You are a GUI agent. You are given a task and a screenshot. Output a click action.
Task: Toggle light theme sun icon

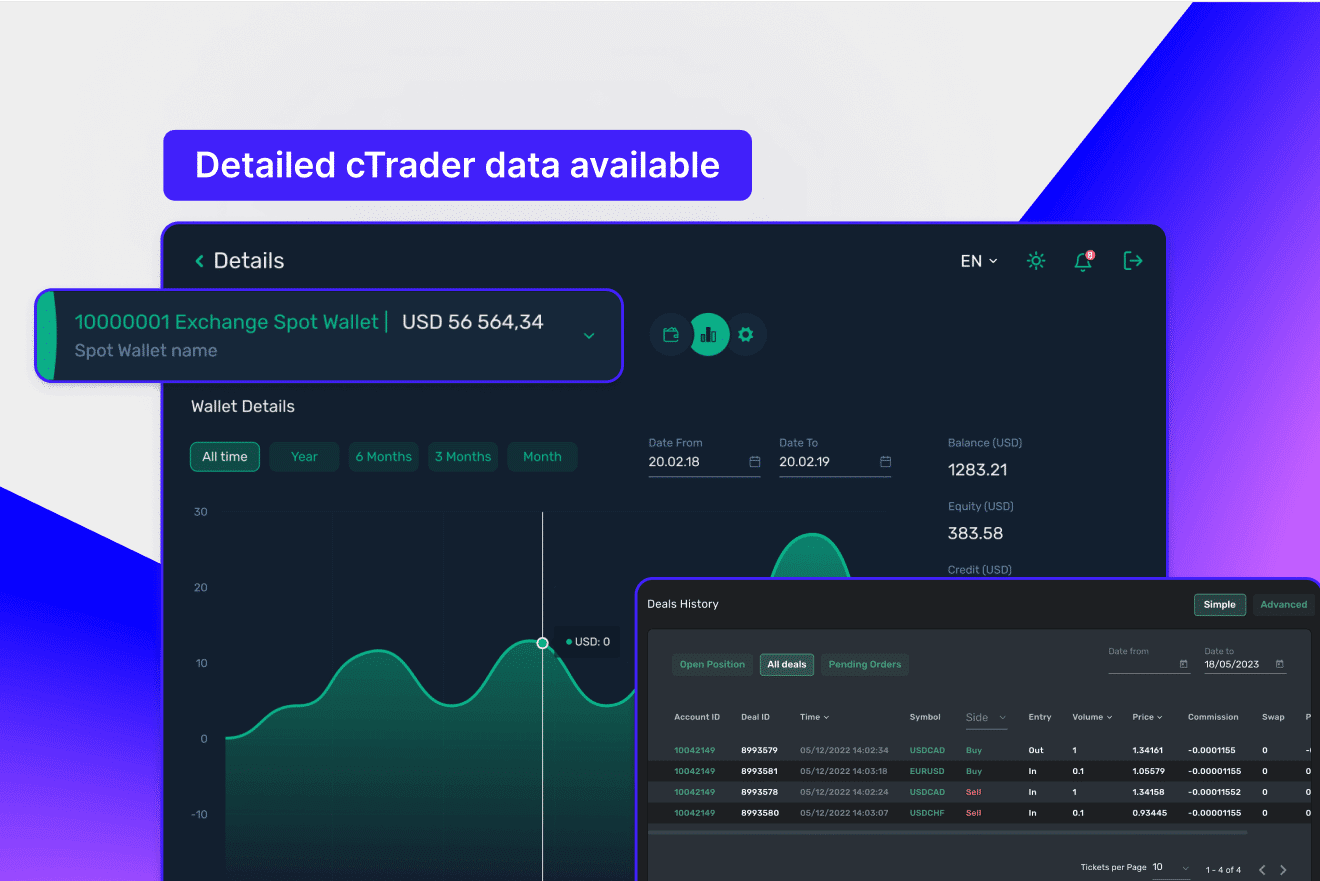tap(1036, 261)
